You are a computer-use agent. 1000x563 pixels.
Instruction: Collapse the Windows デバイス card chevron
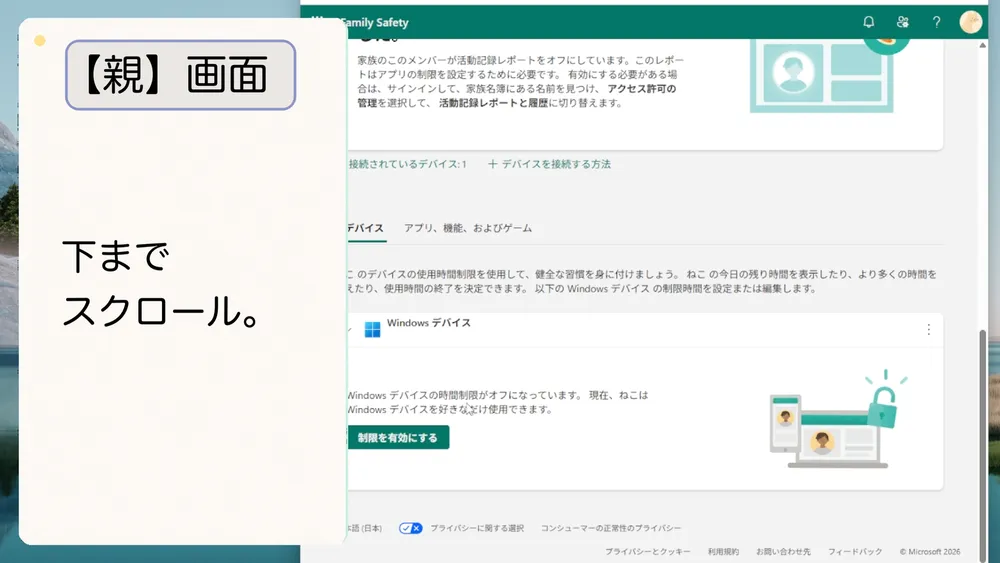coord(349,330)
